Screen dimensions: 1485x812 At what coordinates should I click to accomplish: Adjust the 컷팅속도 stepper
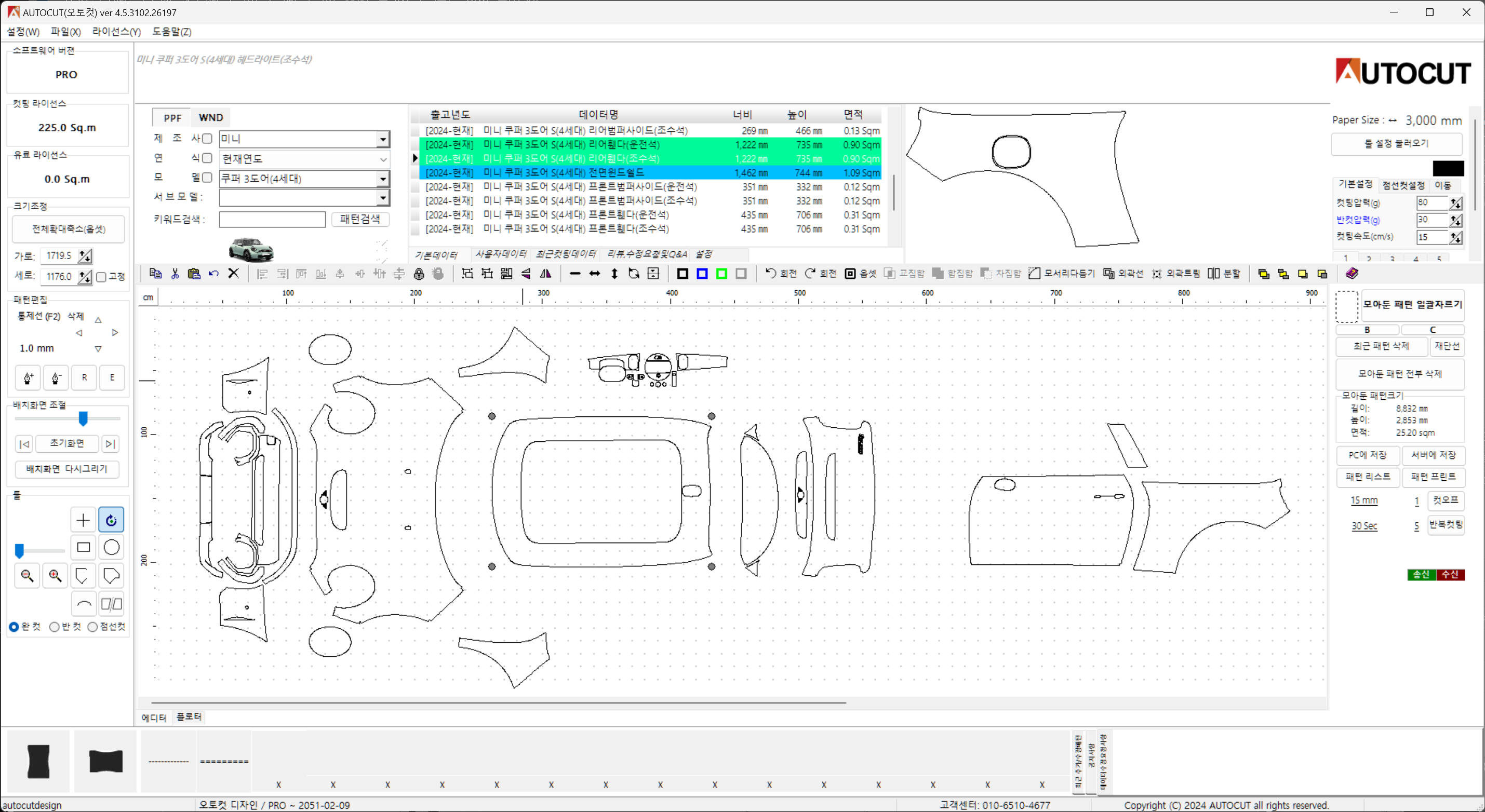(1455, 237)
